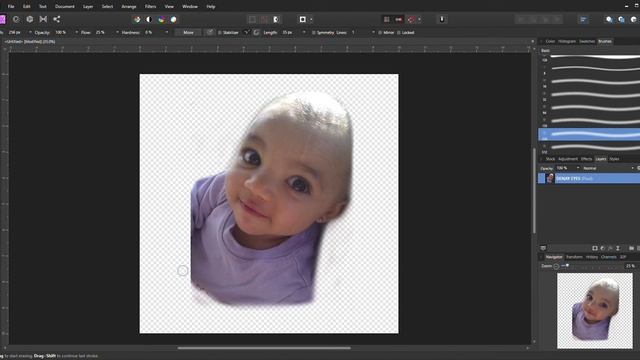Open the Select menu

tap(107, 7)
